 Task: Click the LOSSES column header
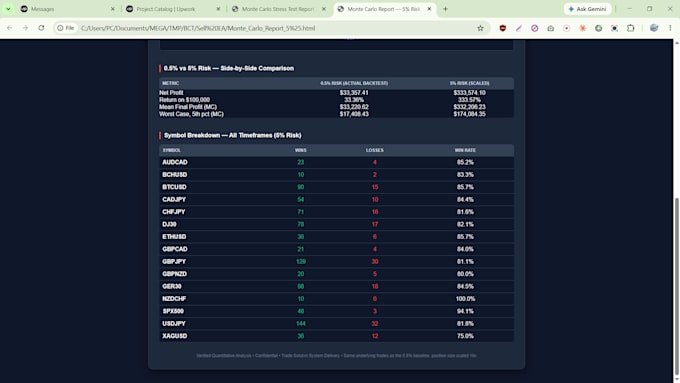(x=375, y=150)
